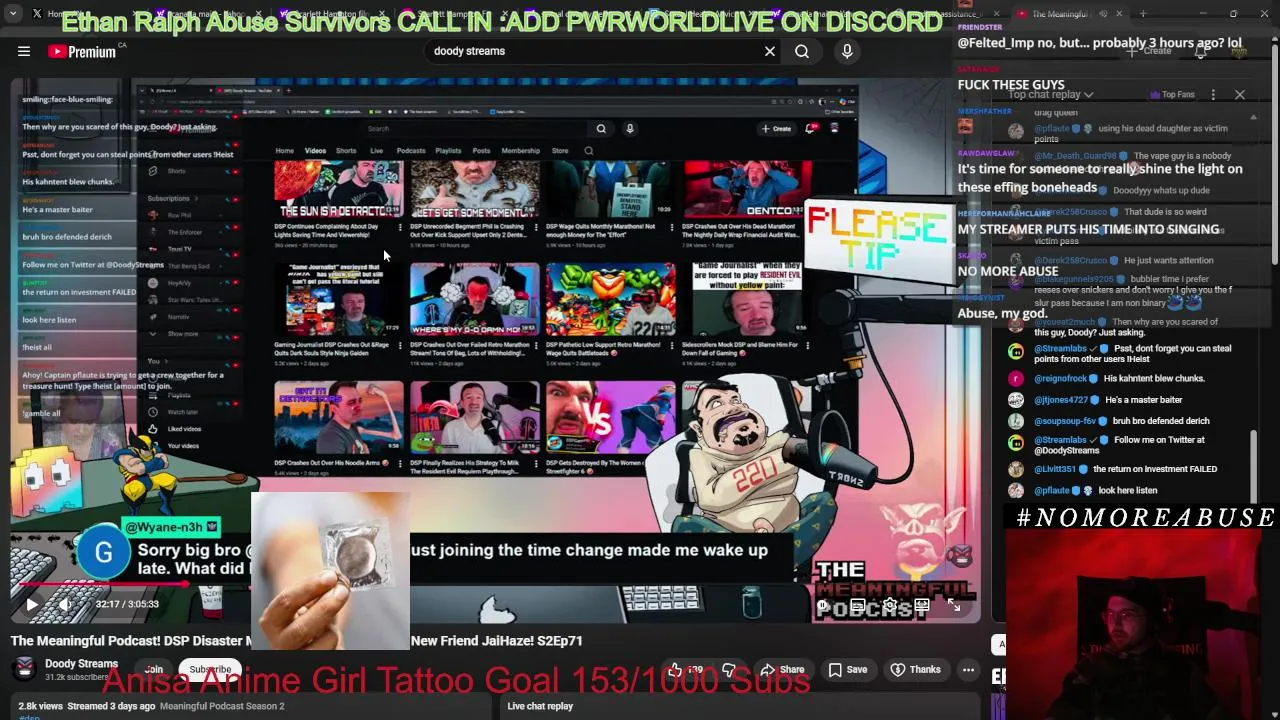Start voice search with the microphone icon
Screen dimensions: 1280x720
847,51
